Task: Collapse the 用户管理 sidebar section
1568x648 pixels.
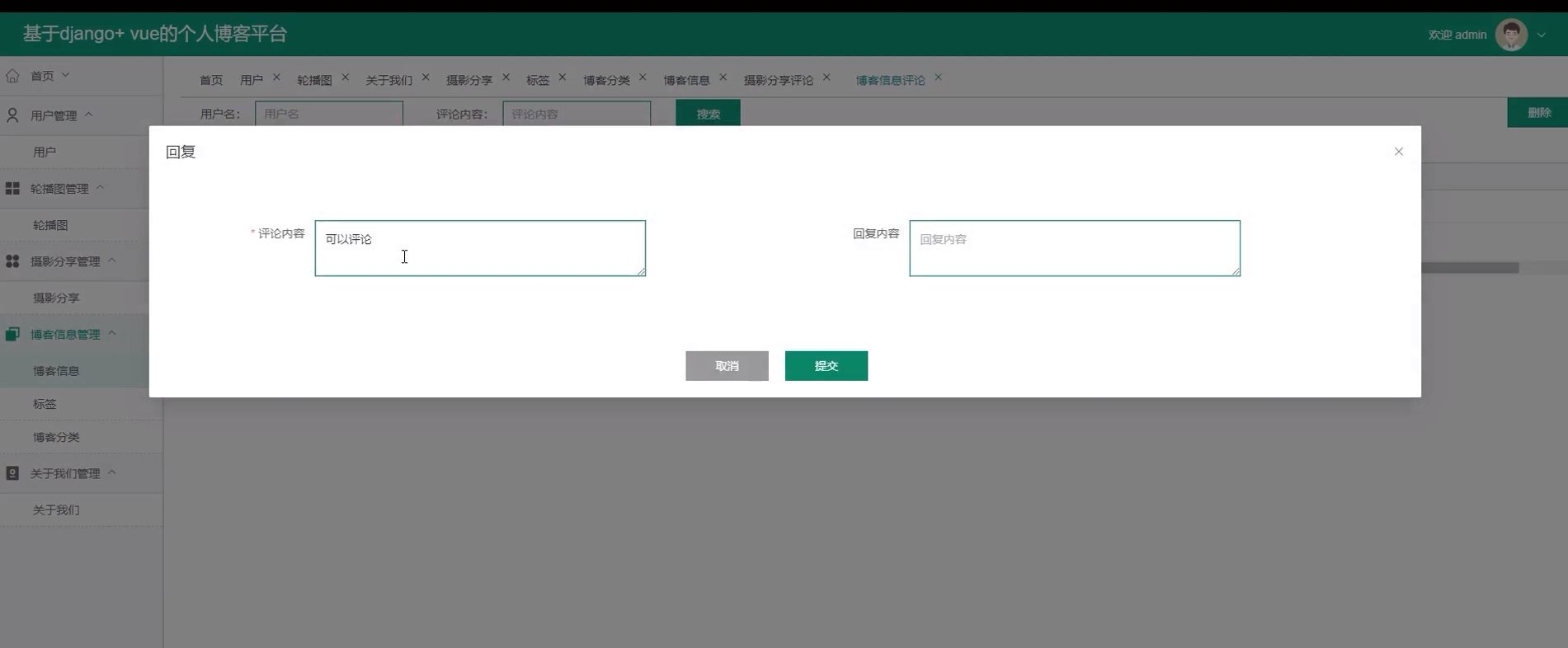Action: [x=89, y=115]
